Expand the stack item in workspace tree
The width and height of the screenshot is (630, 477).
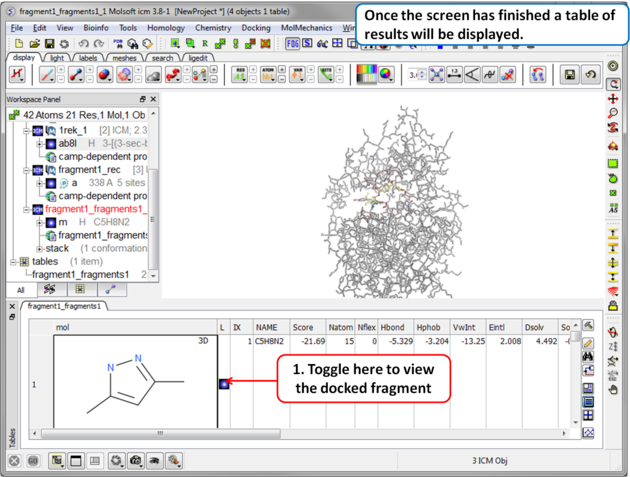(x=39, y=248)
